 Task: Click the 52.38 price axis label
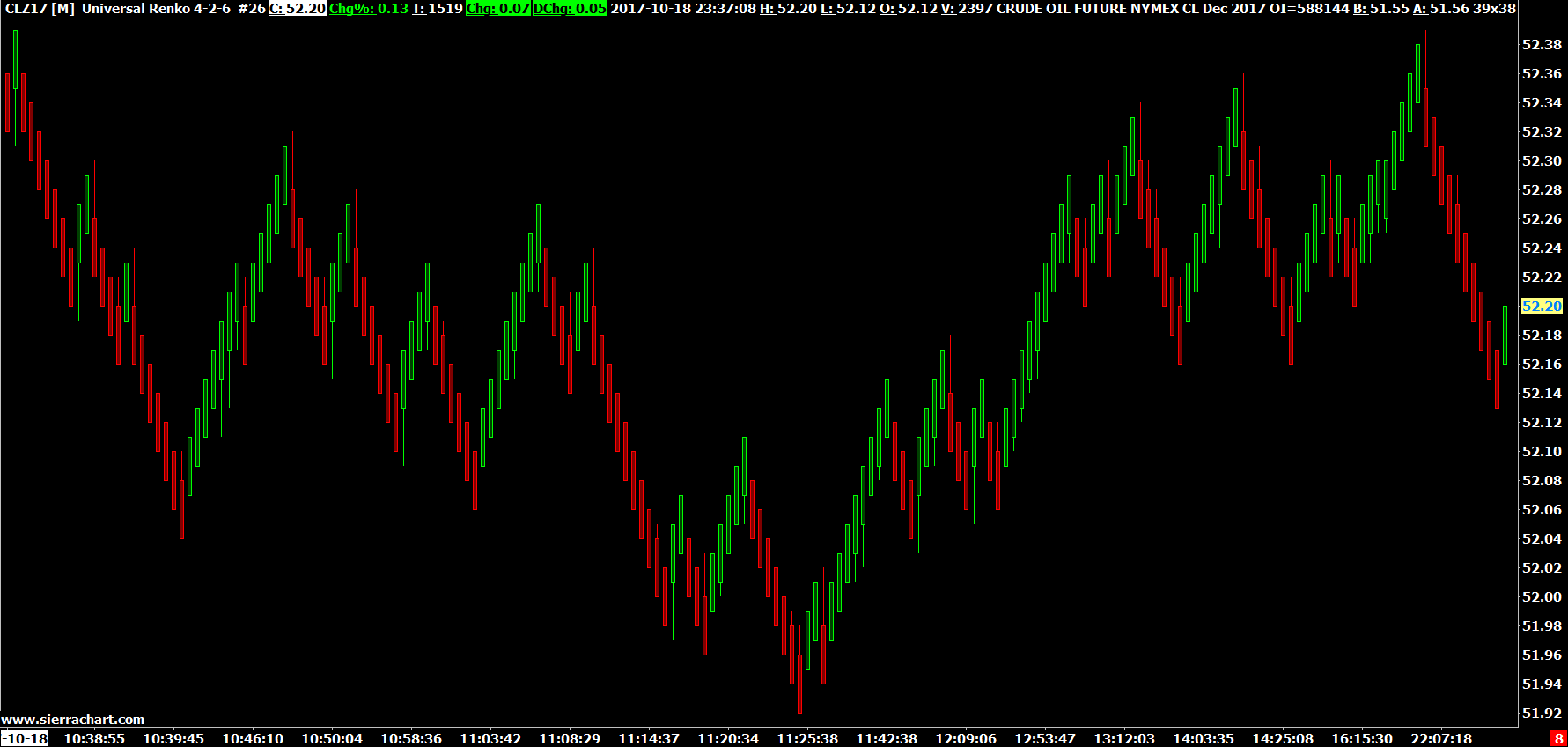1542,45
